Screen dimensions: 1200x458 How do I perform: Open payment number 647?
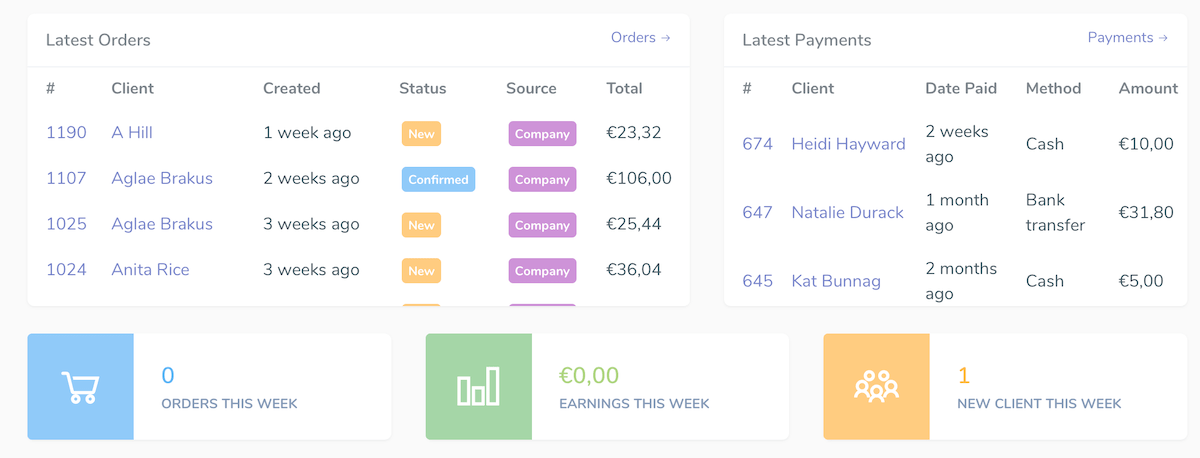point(757,213)
